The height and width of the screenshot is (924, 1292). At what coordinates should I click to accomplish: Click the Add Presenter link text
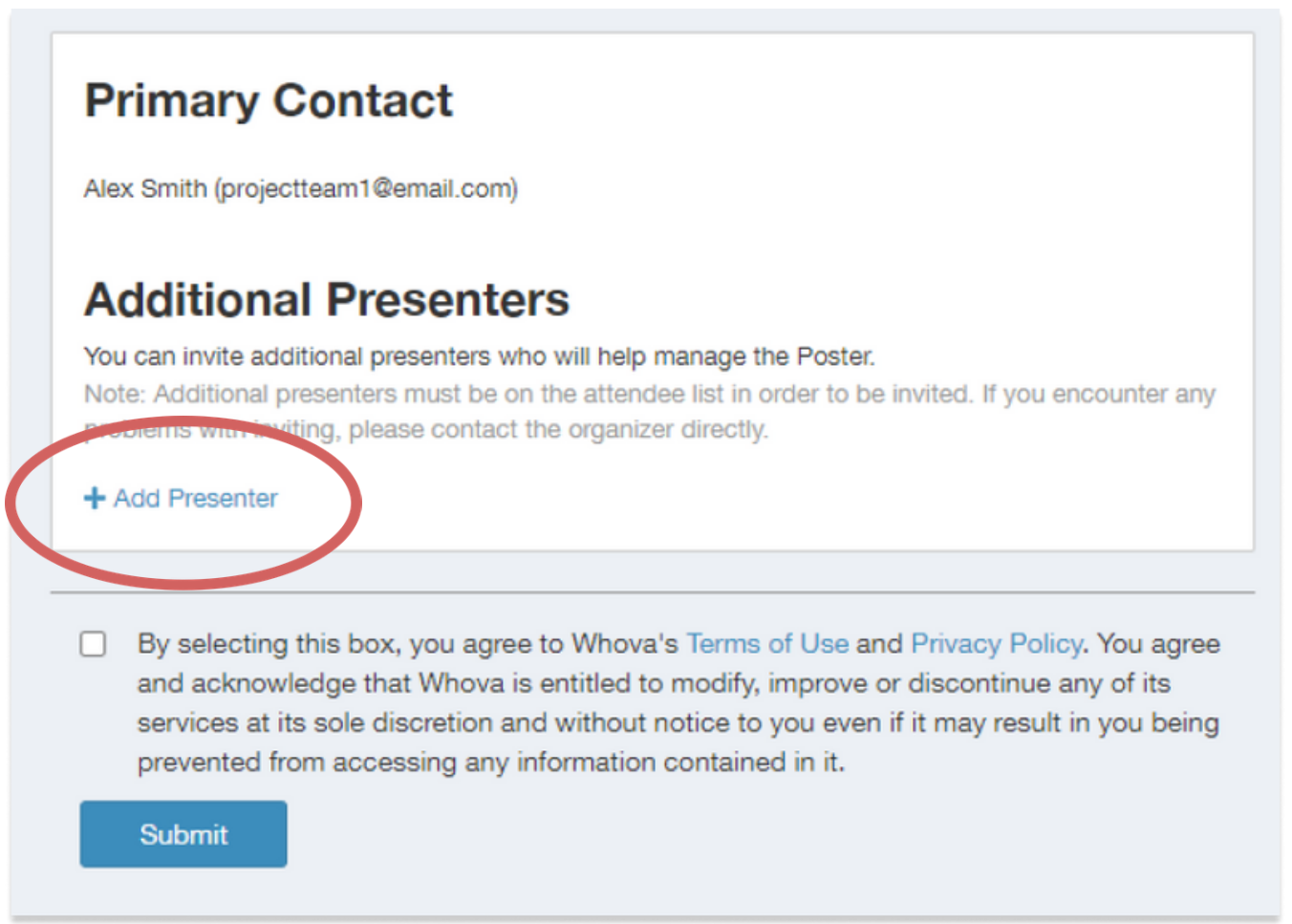tap(196, 498)
